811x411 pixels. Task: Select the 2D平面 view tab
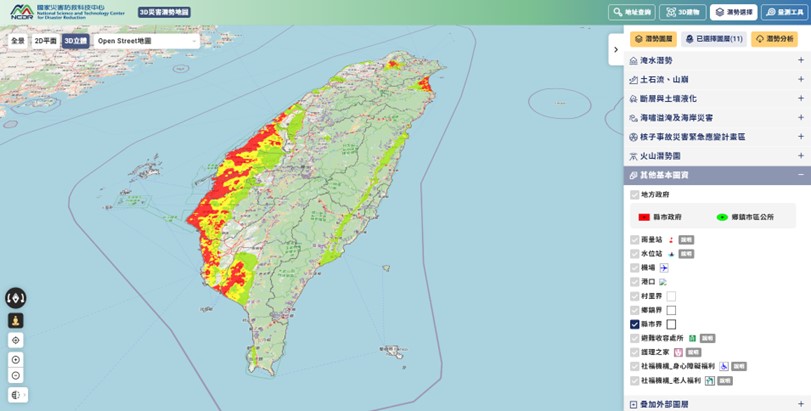[x=46, y=41]
